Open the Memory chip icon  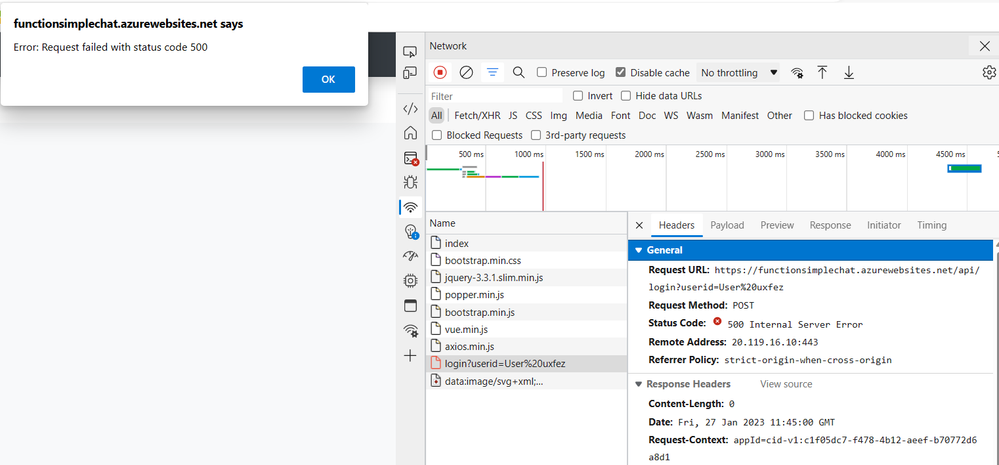coord(410,280)
